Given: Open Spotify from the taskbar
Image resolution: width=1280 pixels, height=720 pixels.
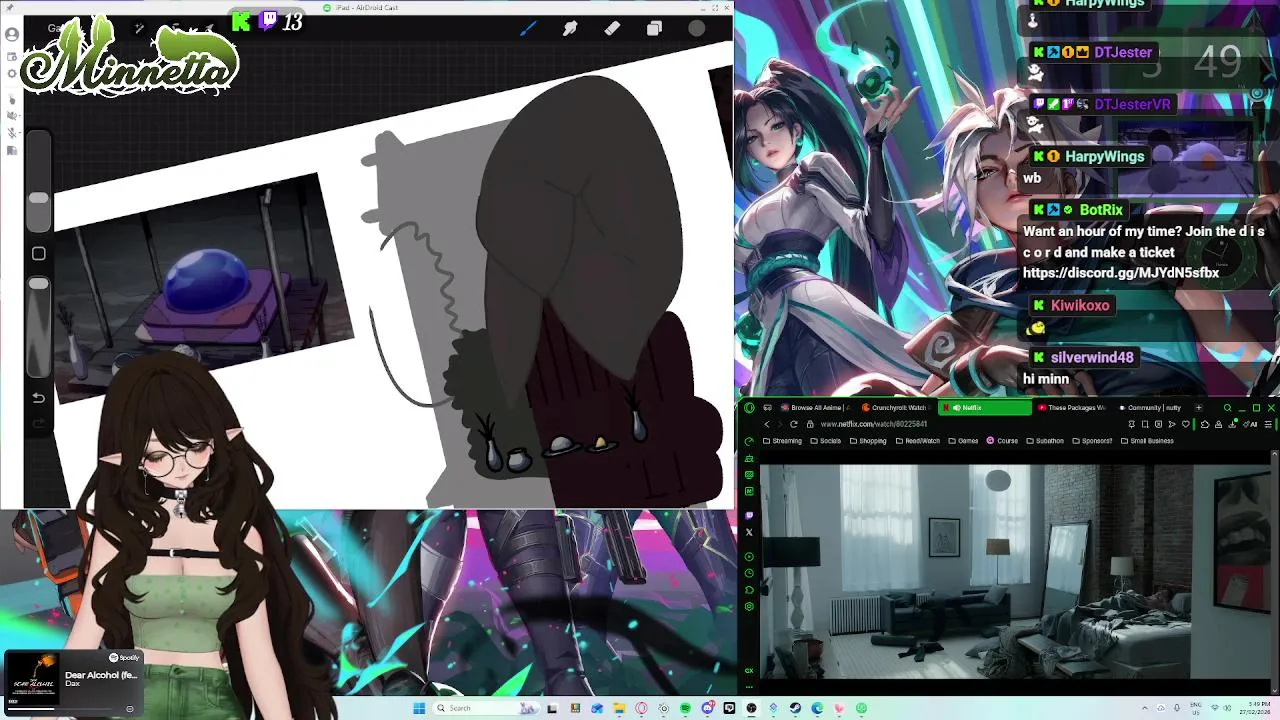Looking at the screenshot, I should point(685,708).
